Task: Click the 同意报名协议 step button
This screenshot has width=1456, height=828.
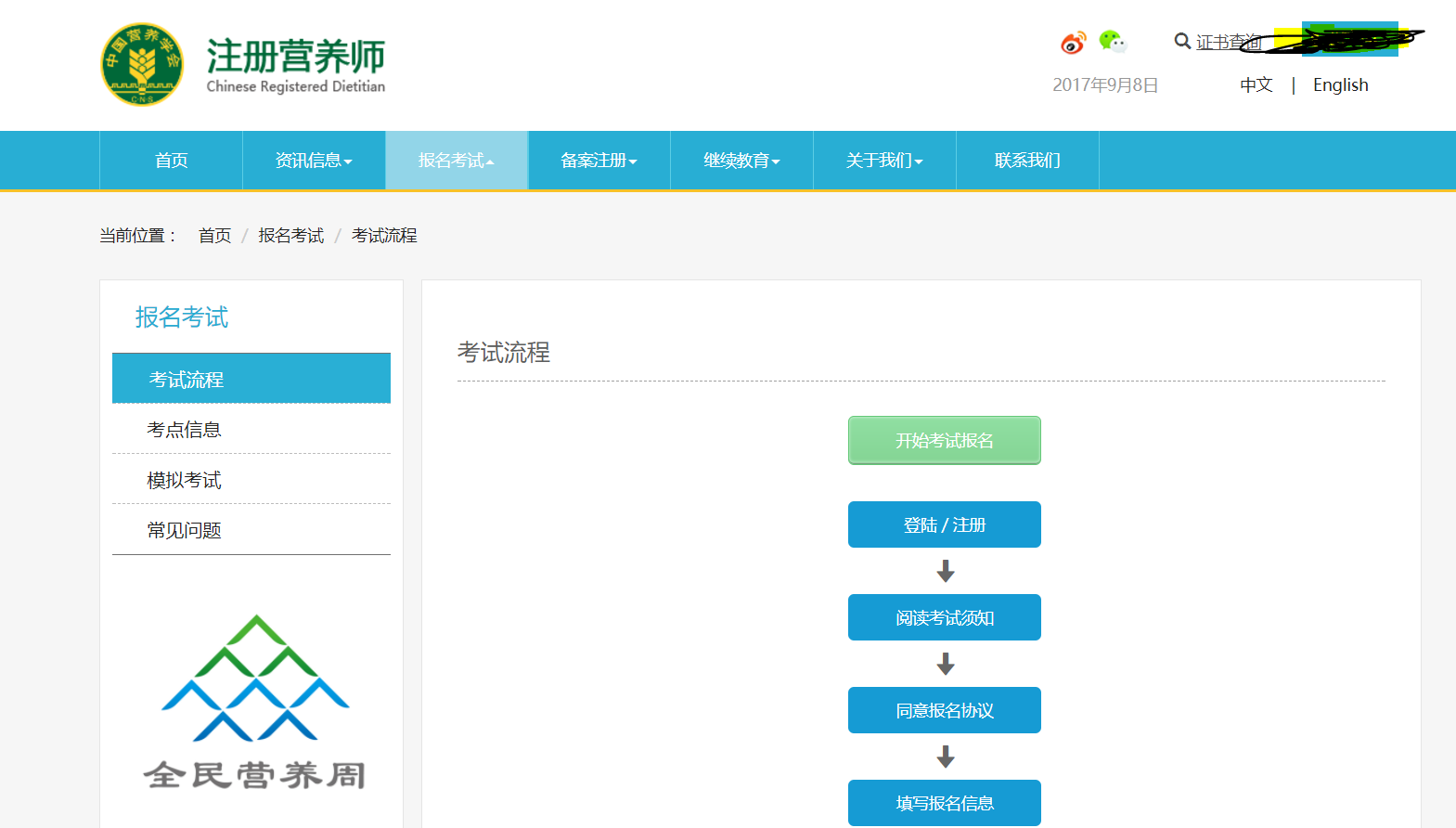Action: pyautogui.click(x=945, y=710)
